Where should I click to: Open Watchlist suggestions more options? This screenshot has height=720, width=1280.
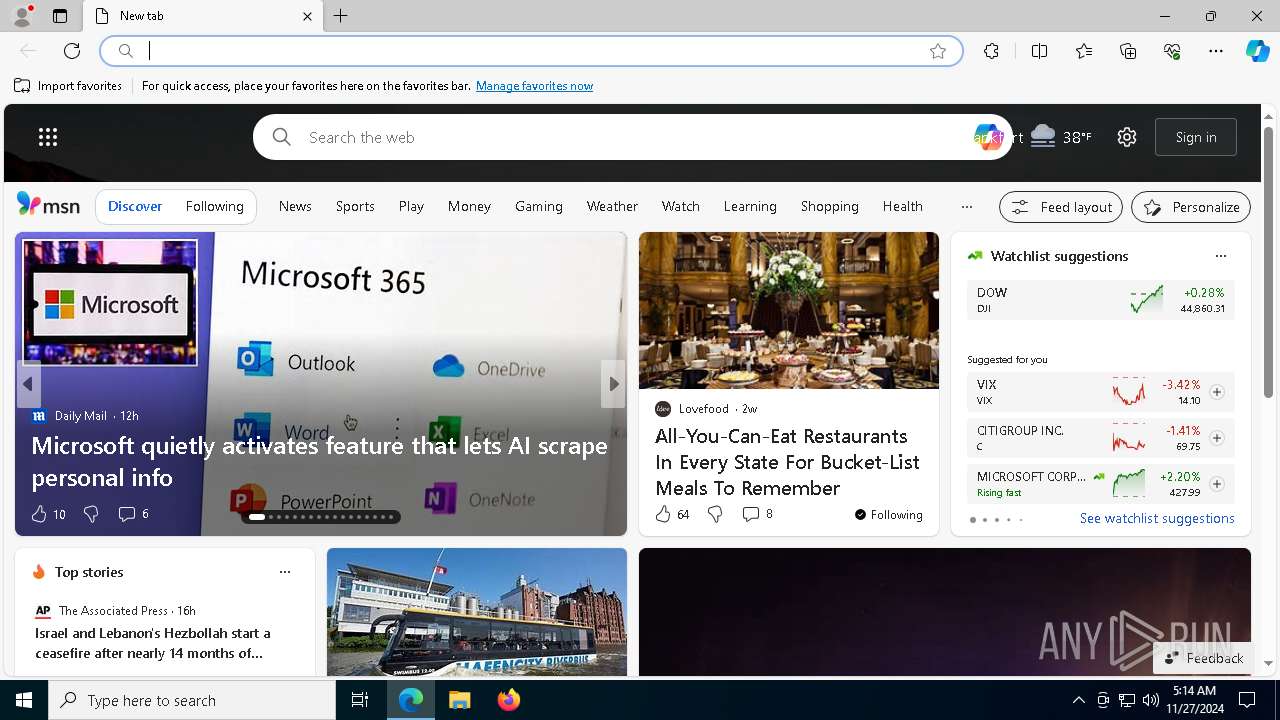(1221, 256)
